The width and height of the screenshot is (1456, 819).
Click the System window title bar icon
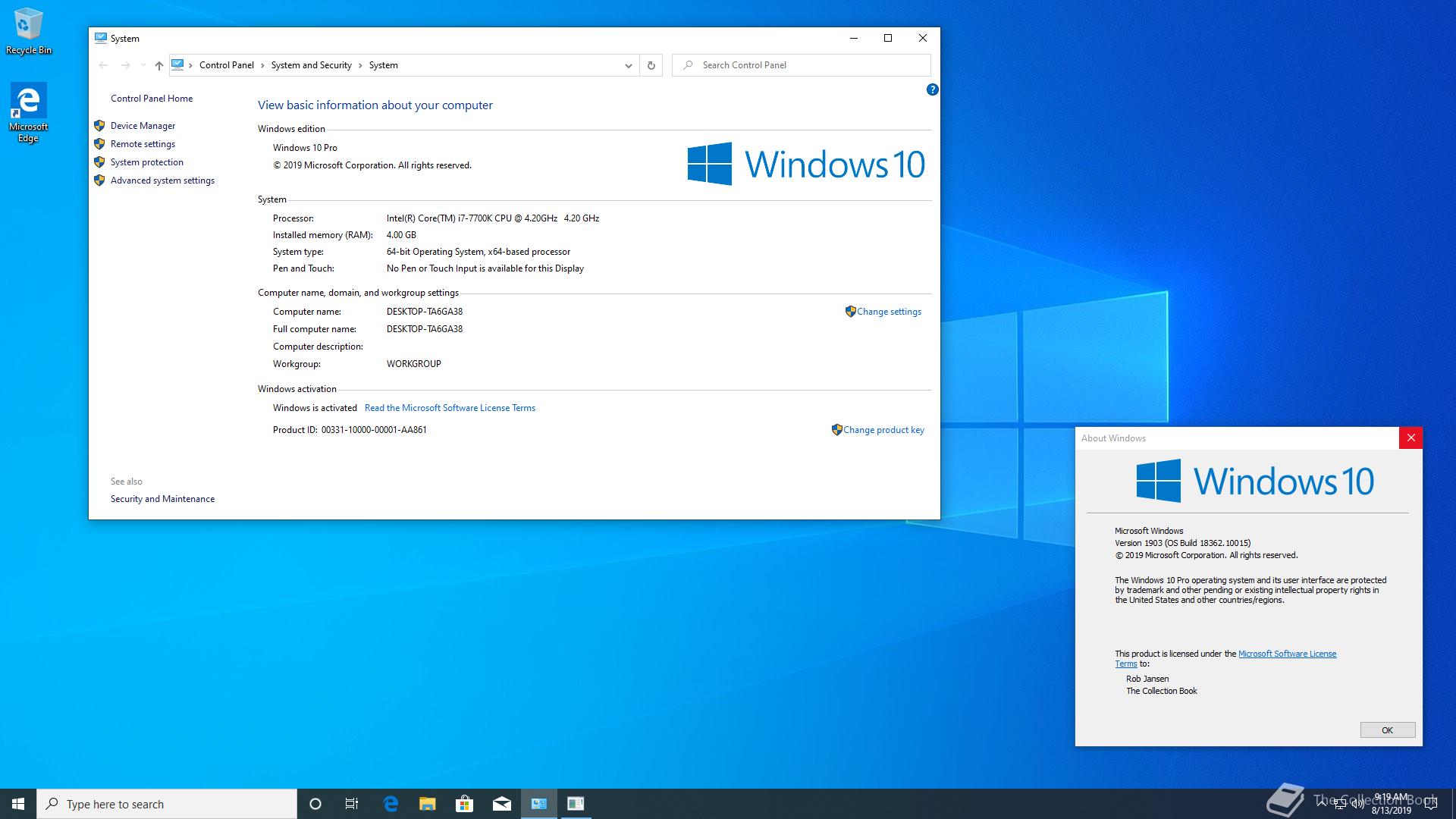pyautogui.click(x=101, y=38)
